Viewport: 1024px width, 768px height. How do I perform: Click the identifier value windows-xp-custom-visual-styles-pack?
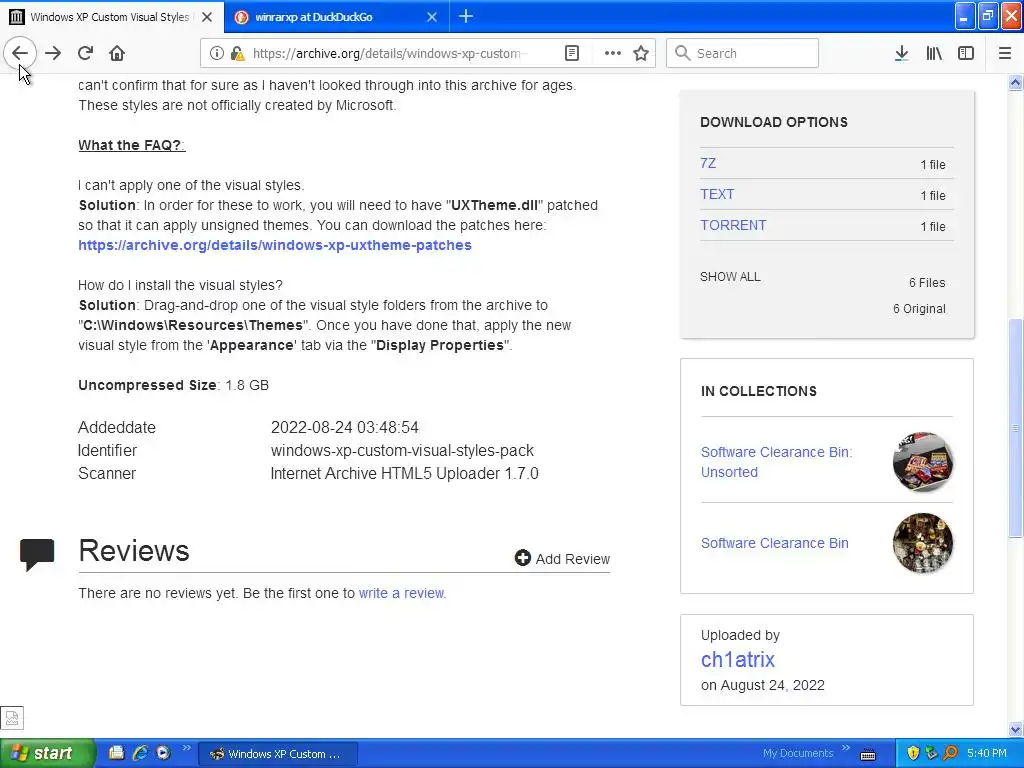402,451
